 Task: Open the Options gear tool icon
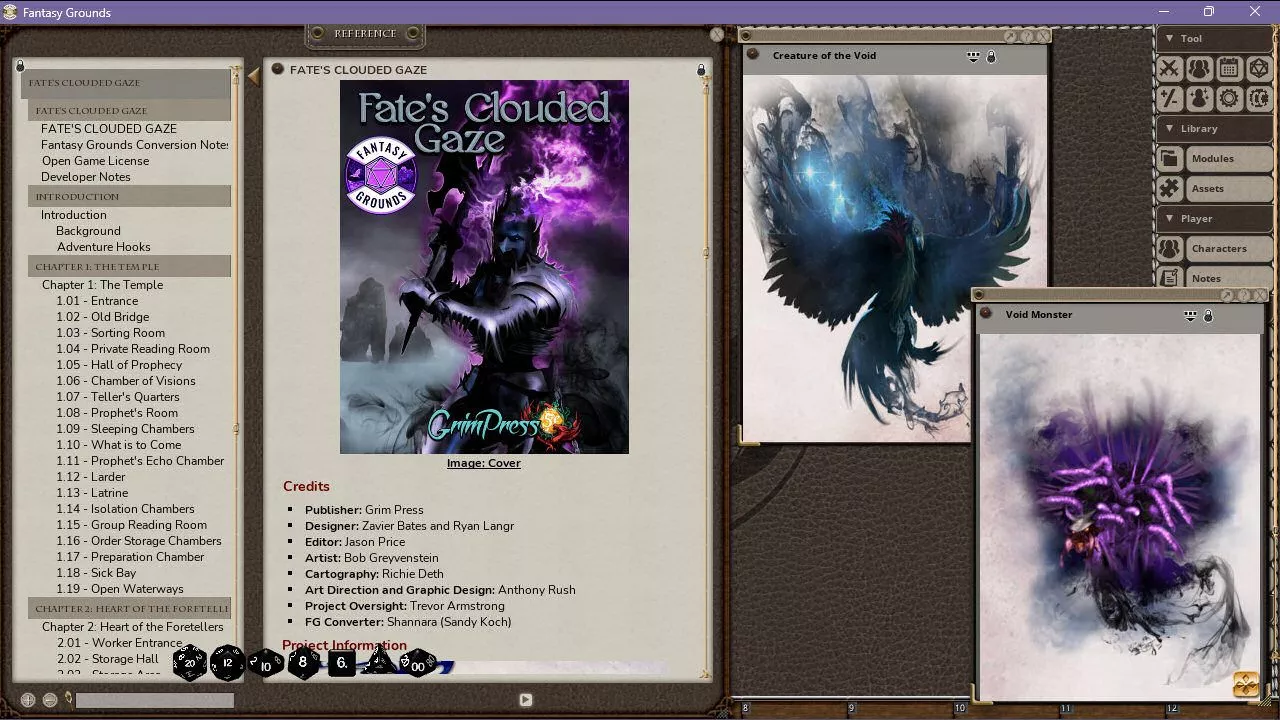(1229, 99)
